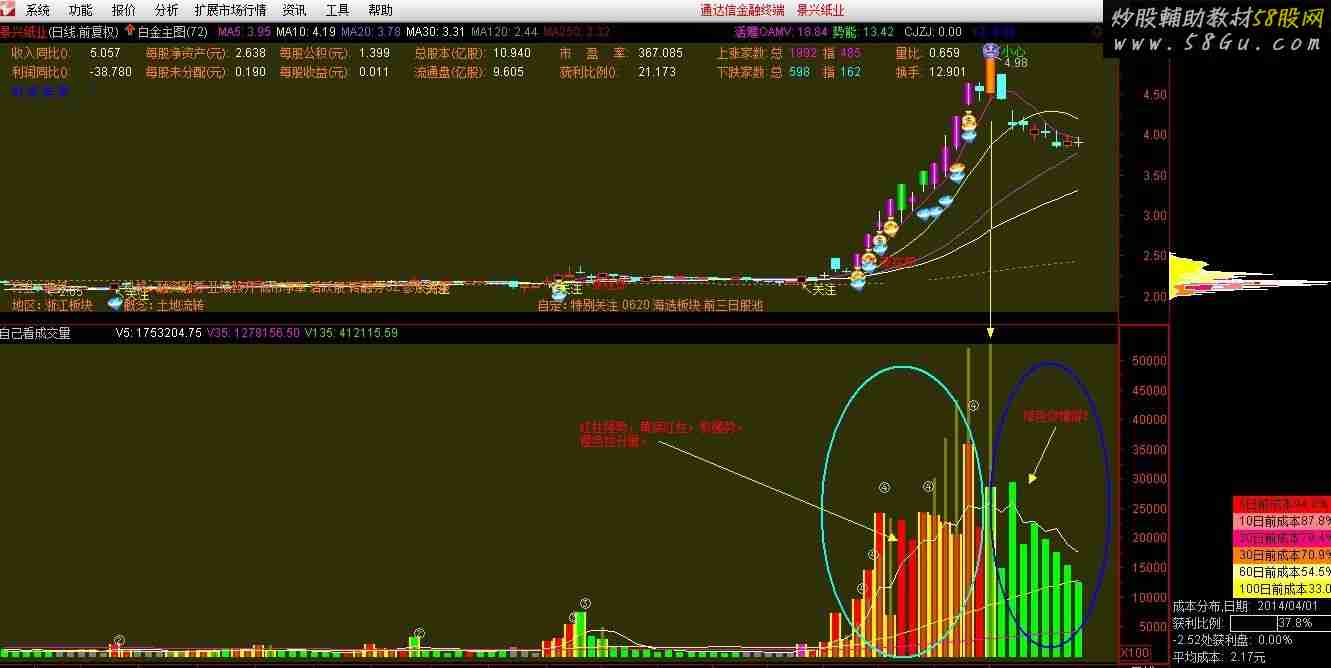Open the 功能 menu

(x=81, y=10)
